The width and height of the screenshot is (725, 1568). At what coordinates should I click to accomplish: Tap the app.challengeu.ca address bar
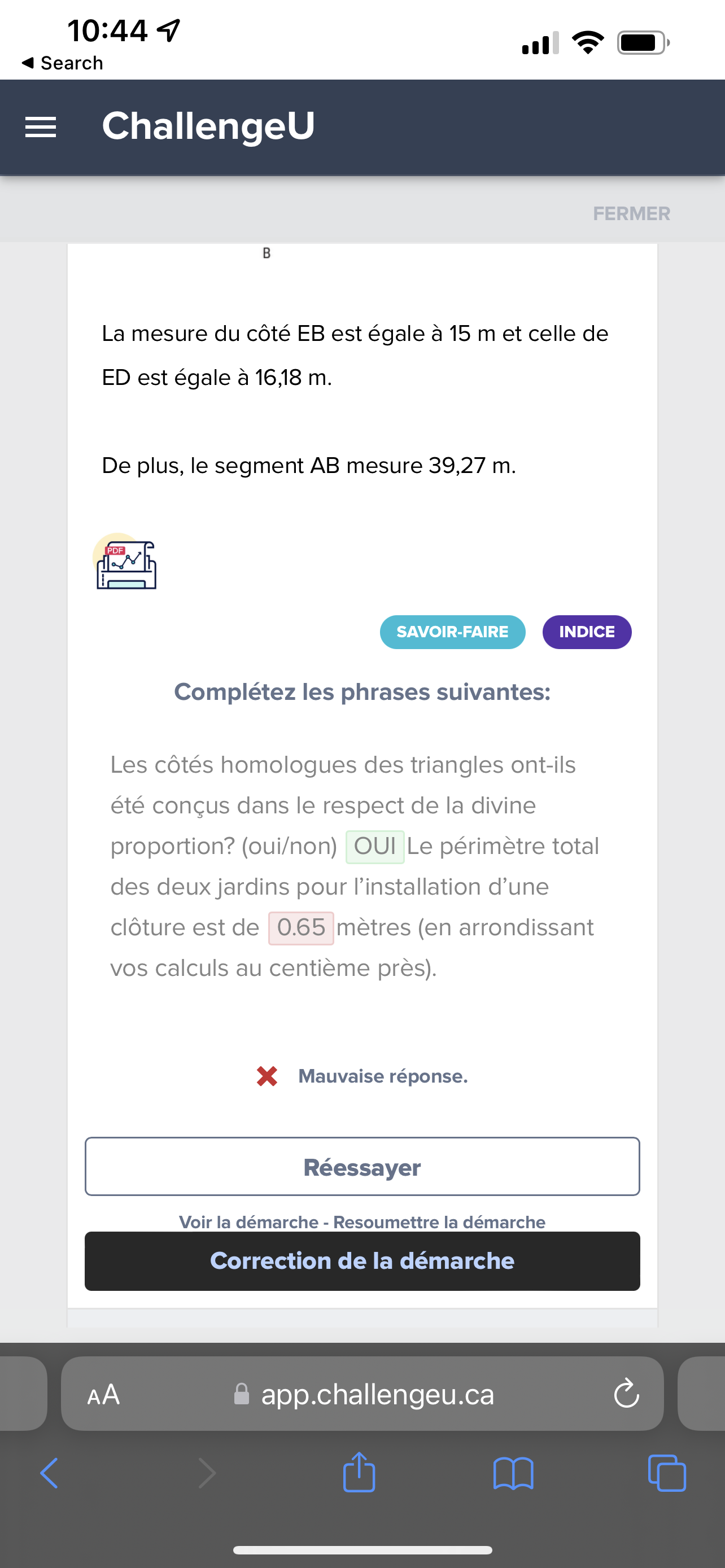(x=377, y=1395)
